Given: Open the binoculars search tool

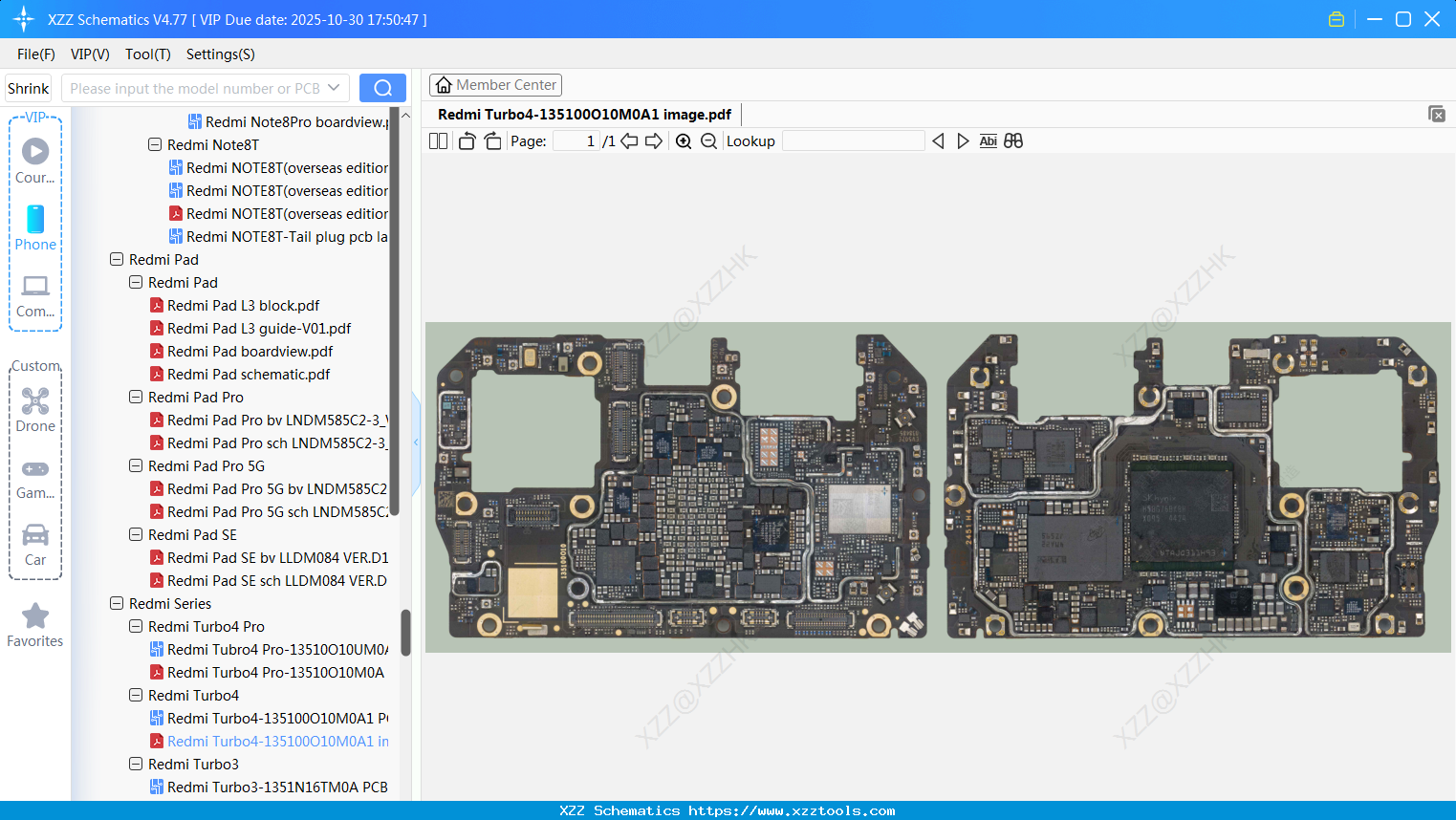Looking at the screenshot, I should pos(1013,140).
